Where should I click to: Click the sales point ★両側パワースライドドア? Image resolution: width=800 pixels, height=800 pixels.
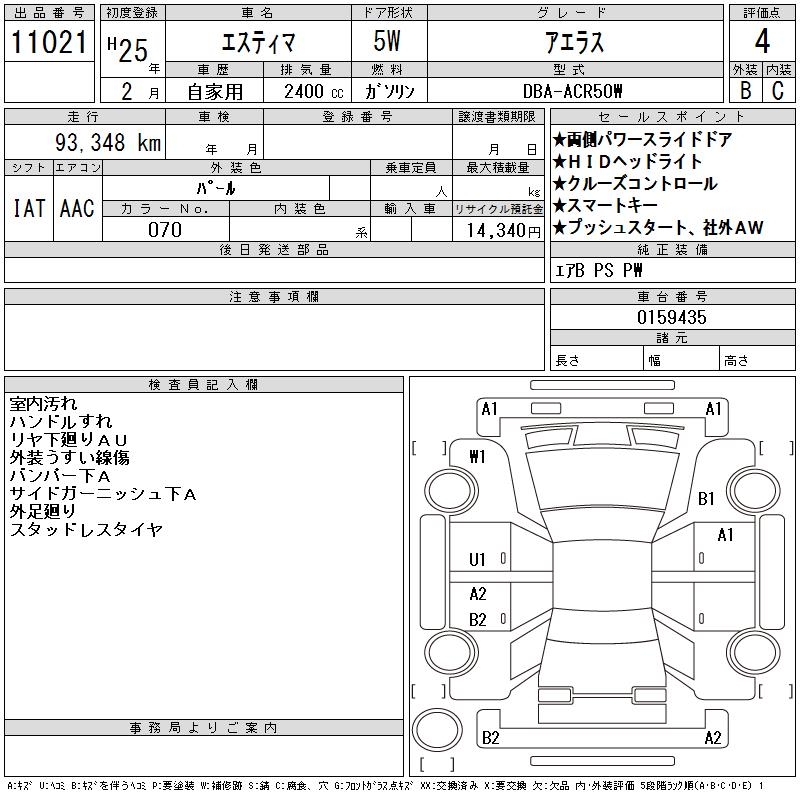(643, 139)
